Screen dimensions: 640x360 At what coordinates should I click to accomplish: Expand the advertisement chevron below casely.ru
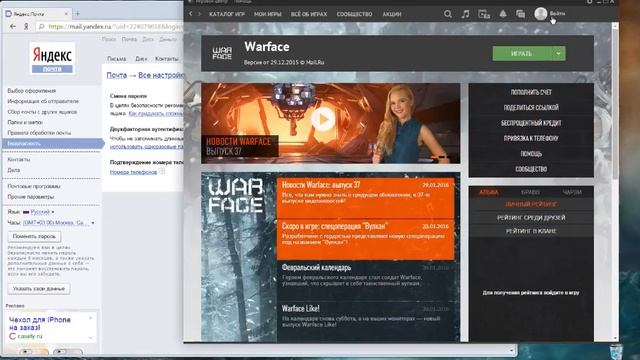(91, 337)
